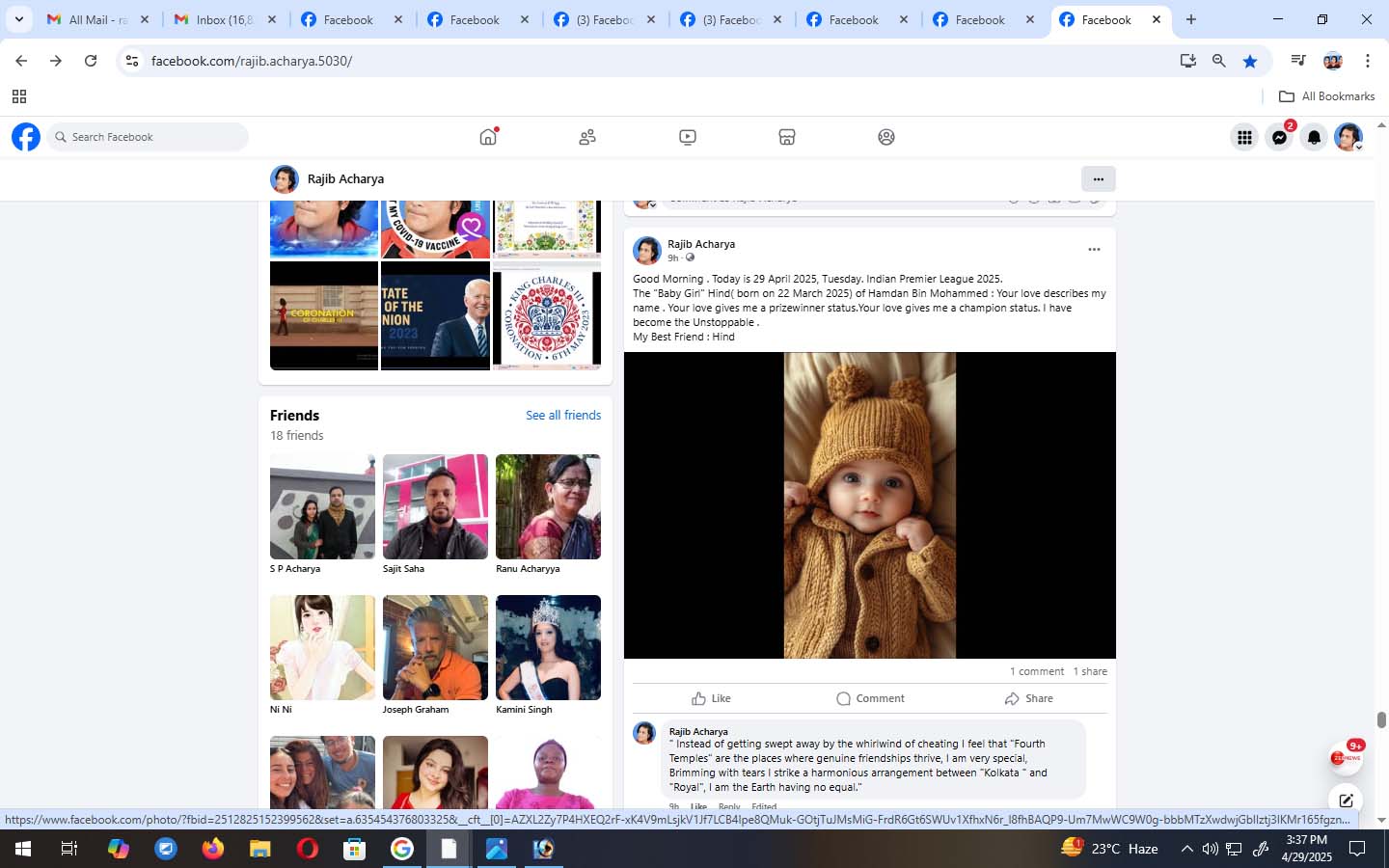This screenshot has height=868, width=1389.
Task: View site information icon in address bar
Action: click(132, 61)
